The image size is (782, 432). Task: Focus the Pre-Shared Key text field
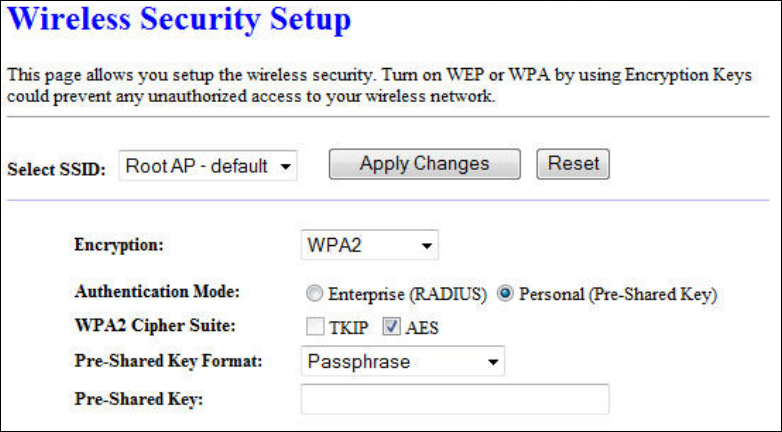pos(454,399)
